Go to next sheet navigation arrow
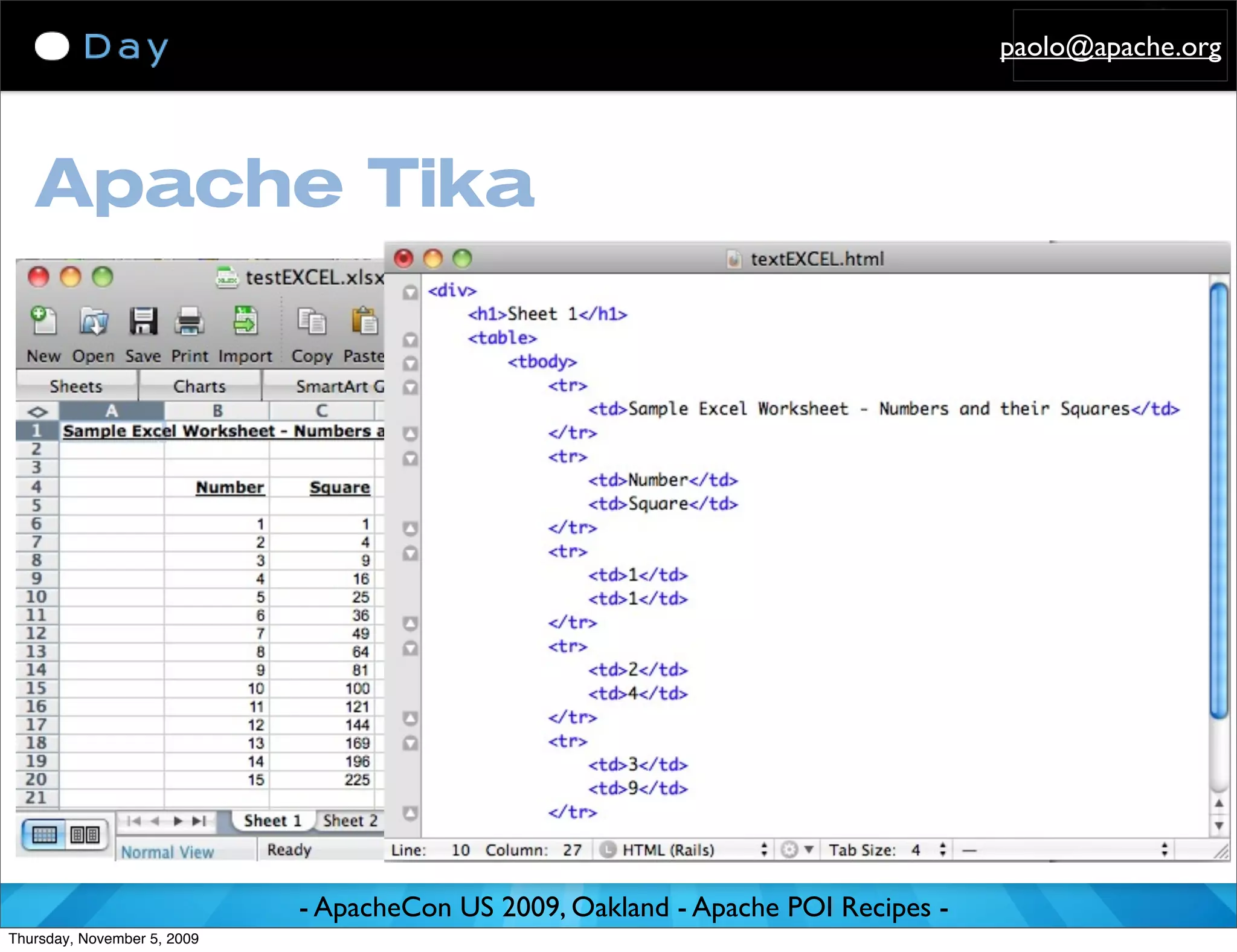This screenshot has width=1237, height=952. tap(178, 821)
